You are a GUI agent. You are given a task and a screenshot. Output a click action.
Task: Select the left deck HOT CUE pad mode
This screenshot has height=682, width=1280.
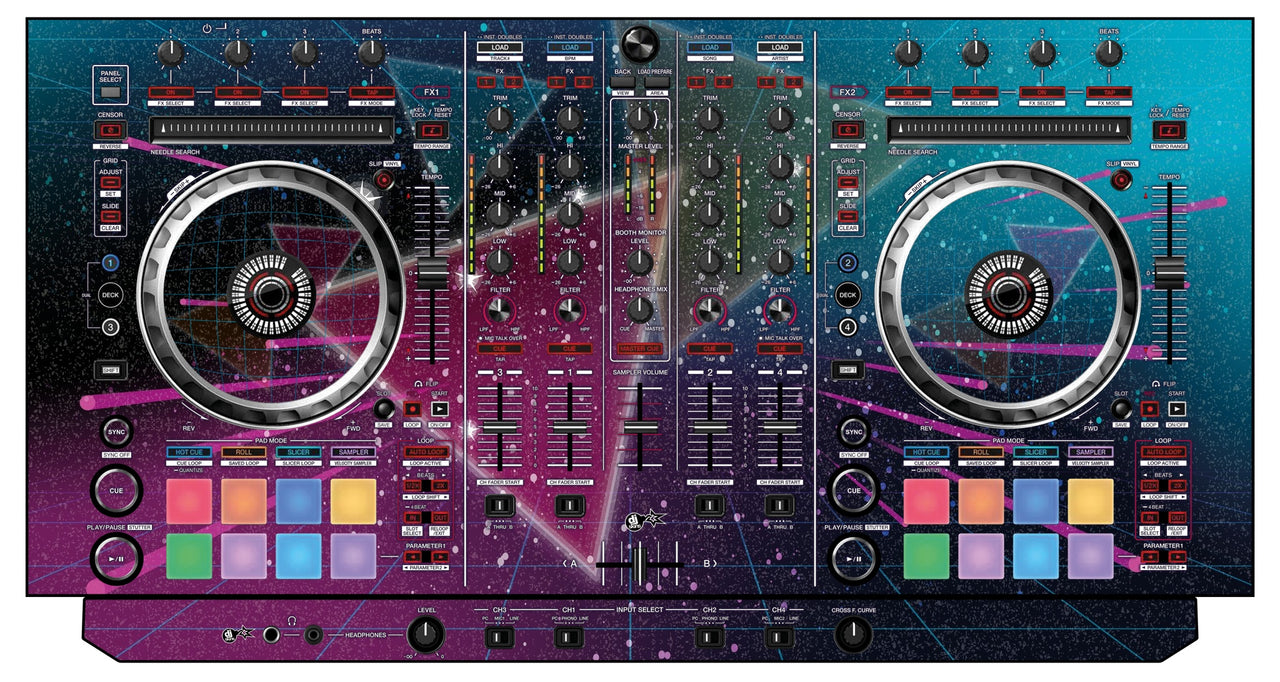(189, 453)
